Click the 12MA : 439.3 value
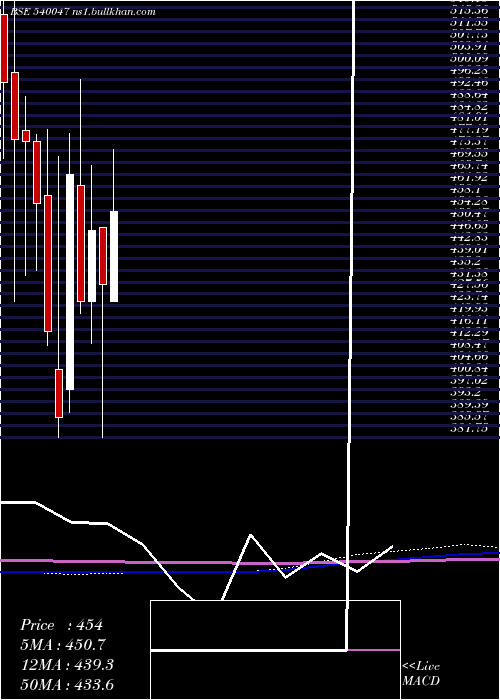This screenshot has width=500, height=700. point(67,665)
